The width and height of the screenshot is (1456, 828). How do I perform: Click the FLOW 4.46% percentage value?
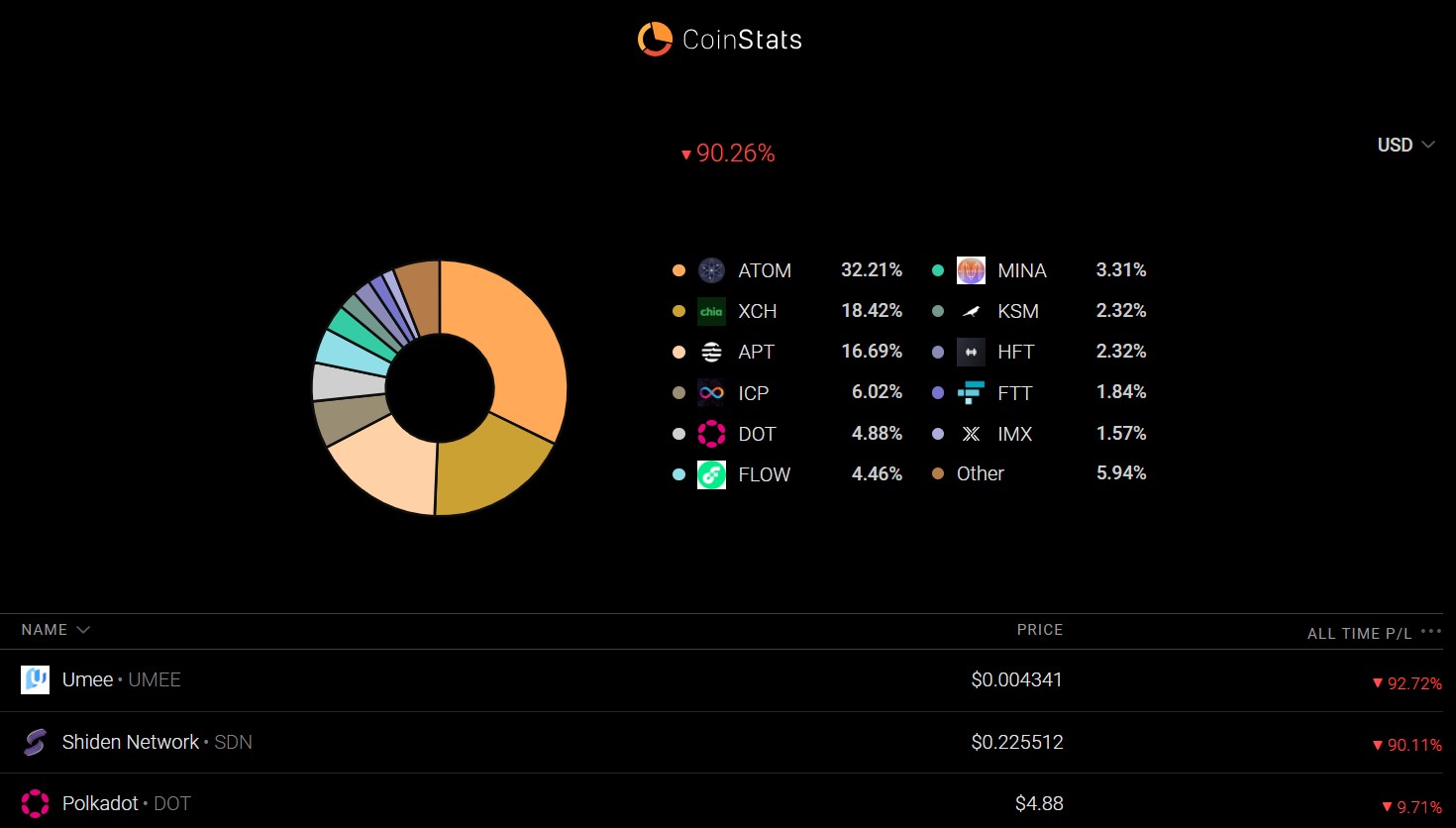click(878, 474)
